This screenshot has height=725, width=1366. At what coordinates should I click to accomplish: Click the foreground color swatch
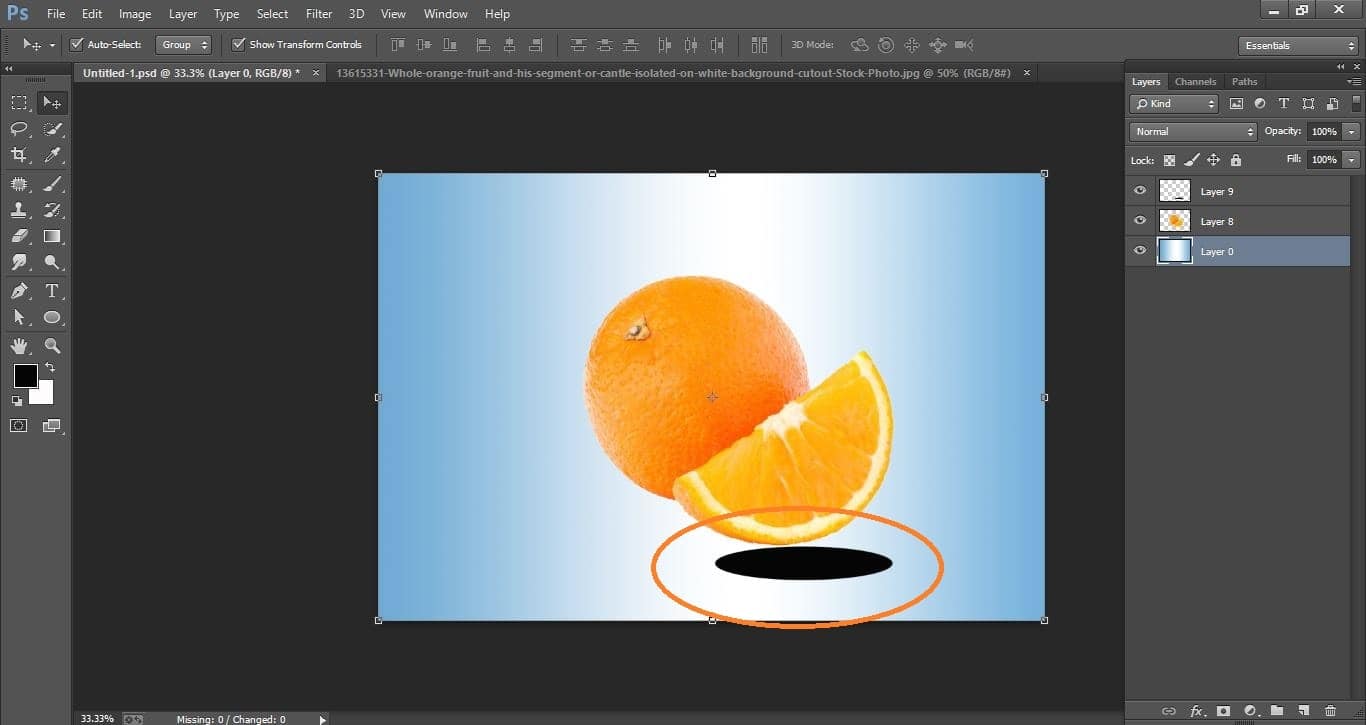coord(25,377)
